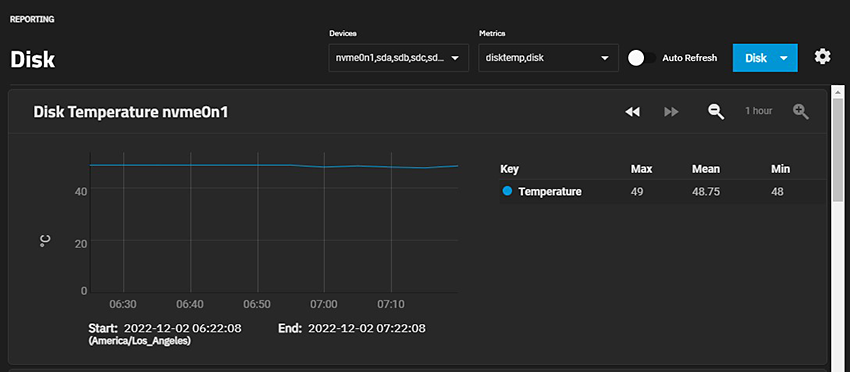Open the Metrics dropdown
Image resolution: width=850 pixels, height=372 pixels.
(548, 58)
